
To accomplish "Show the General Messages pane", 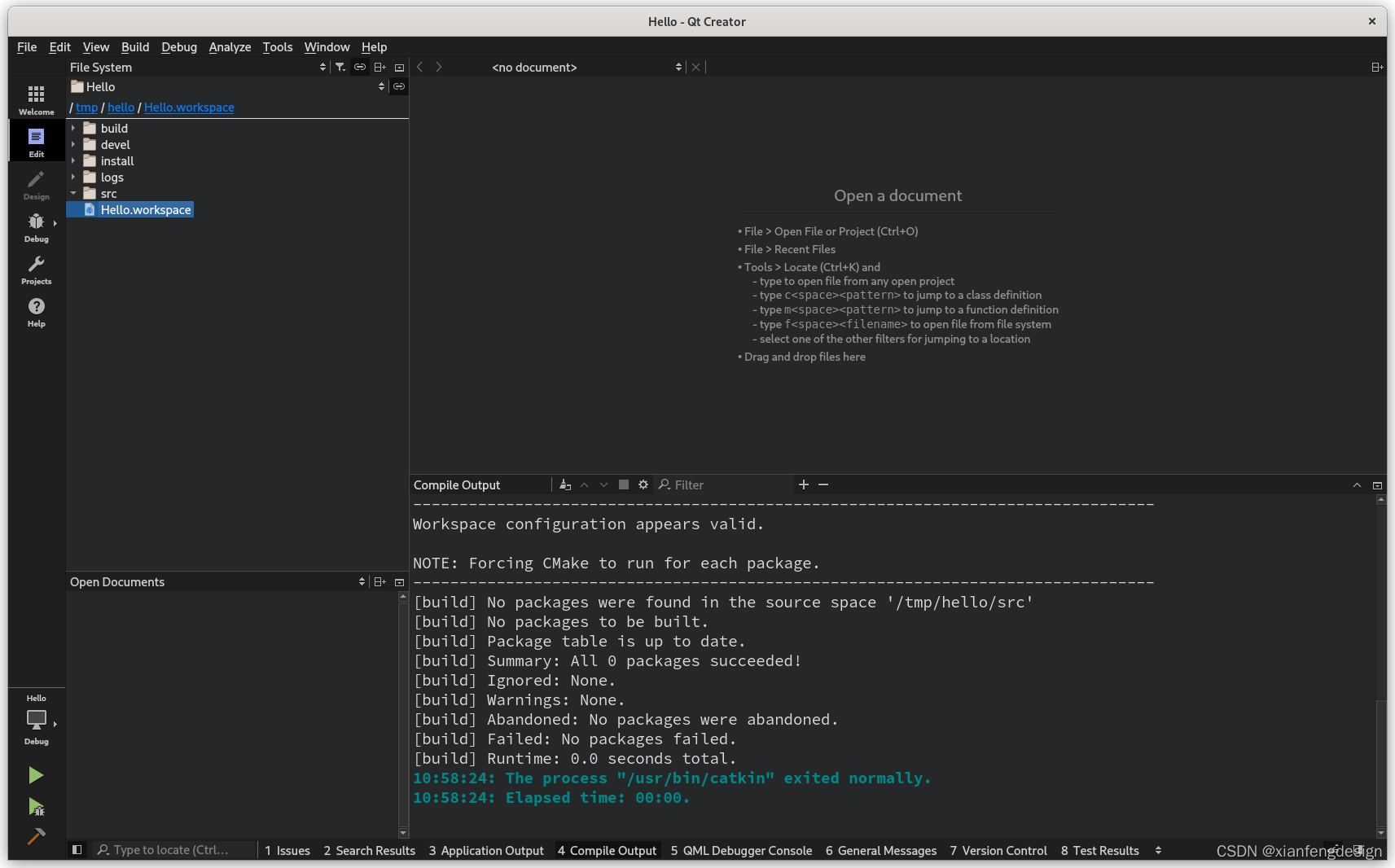I will [x=881, y=850].
